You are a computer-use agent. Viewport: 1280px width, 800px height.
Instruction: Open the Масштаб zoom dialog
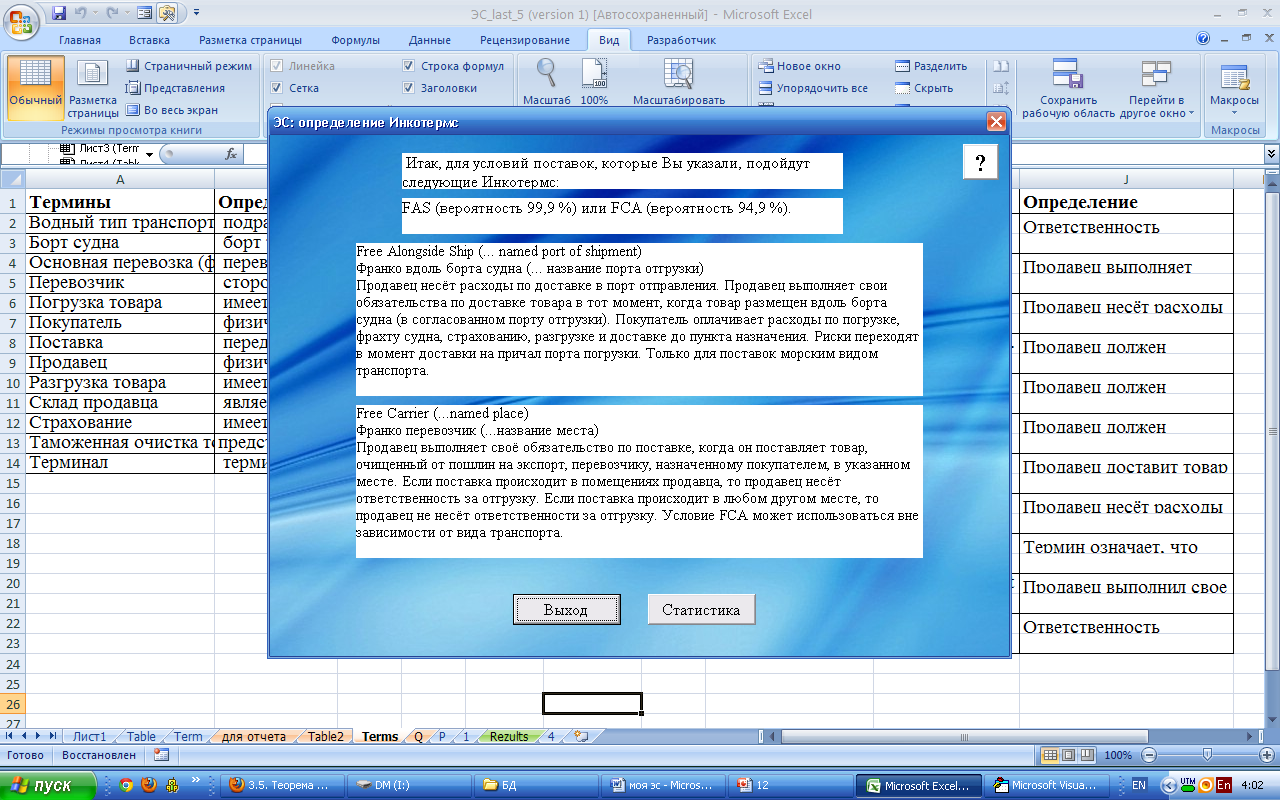click(x=546, y=82)
